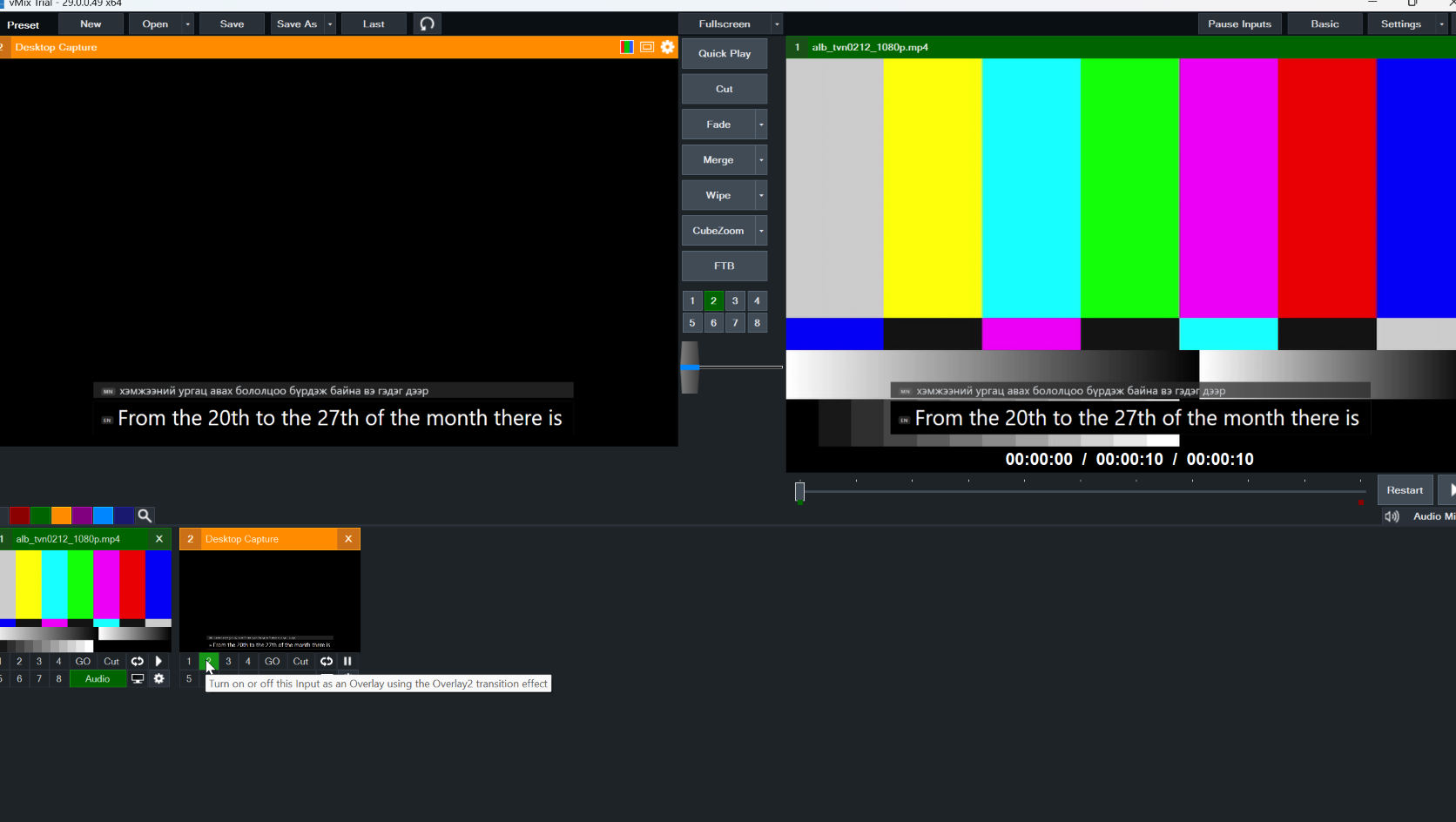Viewport: 1456px width, 822px height.
Task: Toggle overlay channel 5 in transition panel
Action: (692, 322)
